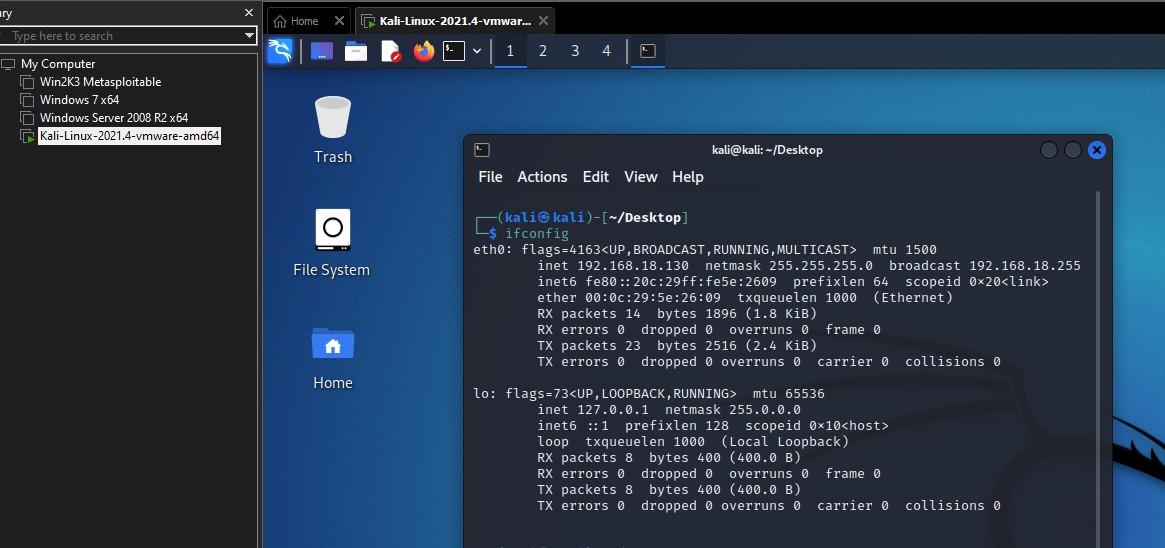Open the library search dropdown arrow
The height and width of the screenshot is (548, 1165).
(250, 36)
